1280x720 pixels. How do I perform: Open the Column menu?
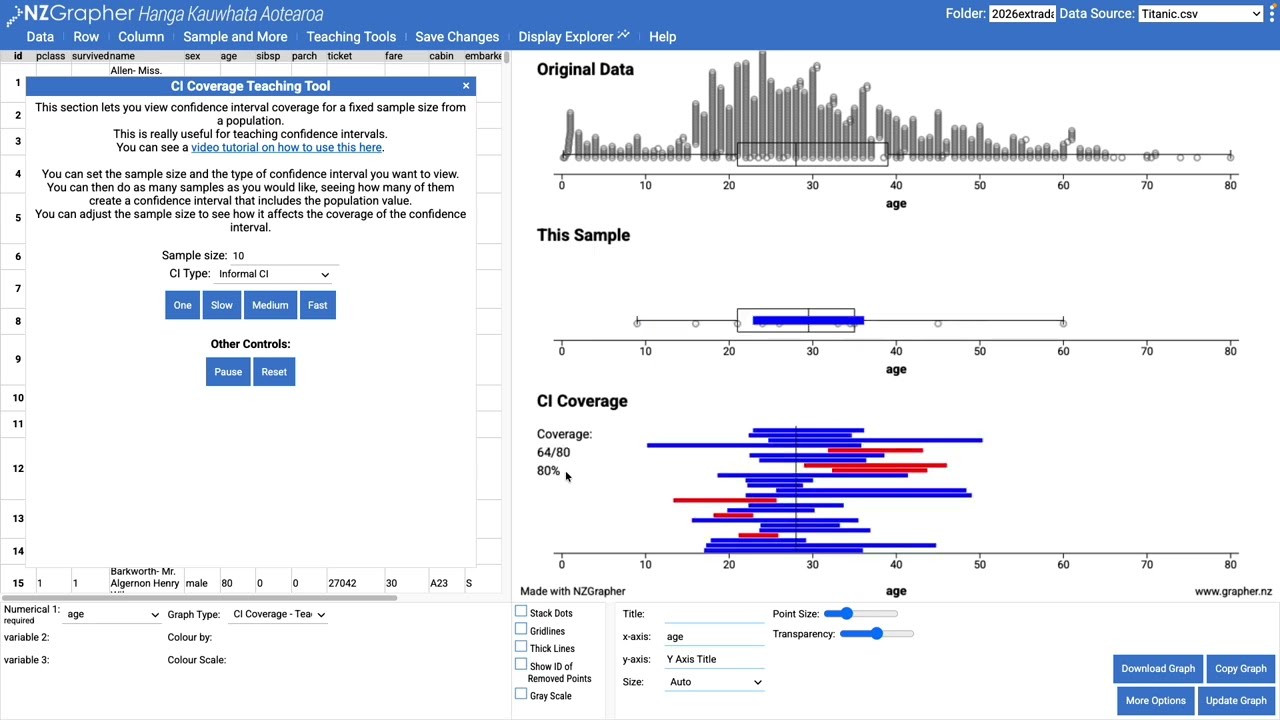coord(141,37)
